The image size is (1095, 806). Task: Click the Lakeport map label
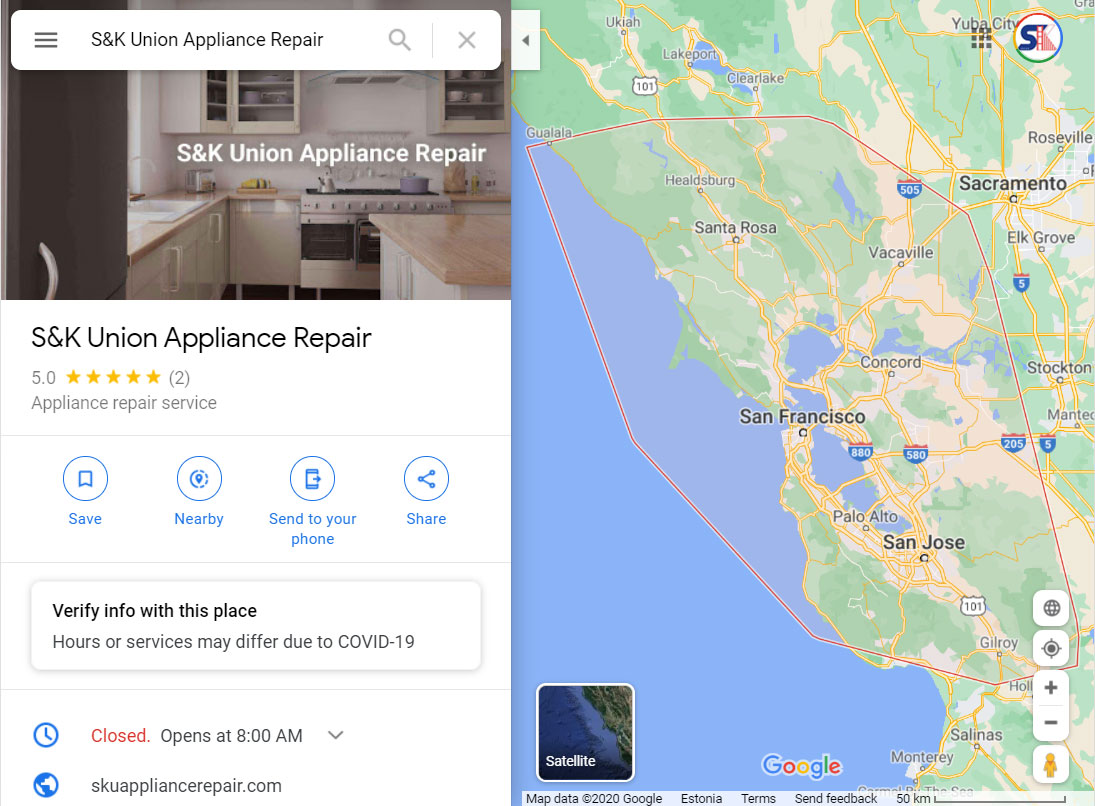click(689, 54)
